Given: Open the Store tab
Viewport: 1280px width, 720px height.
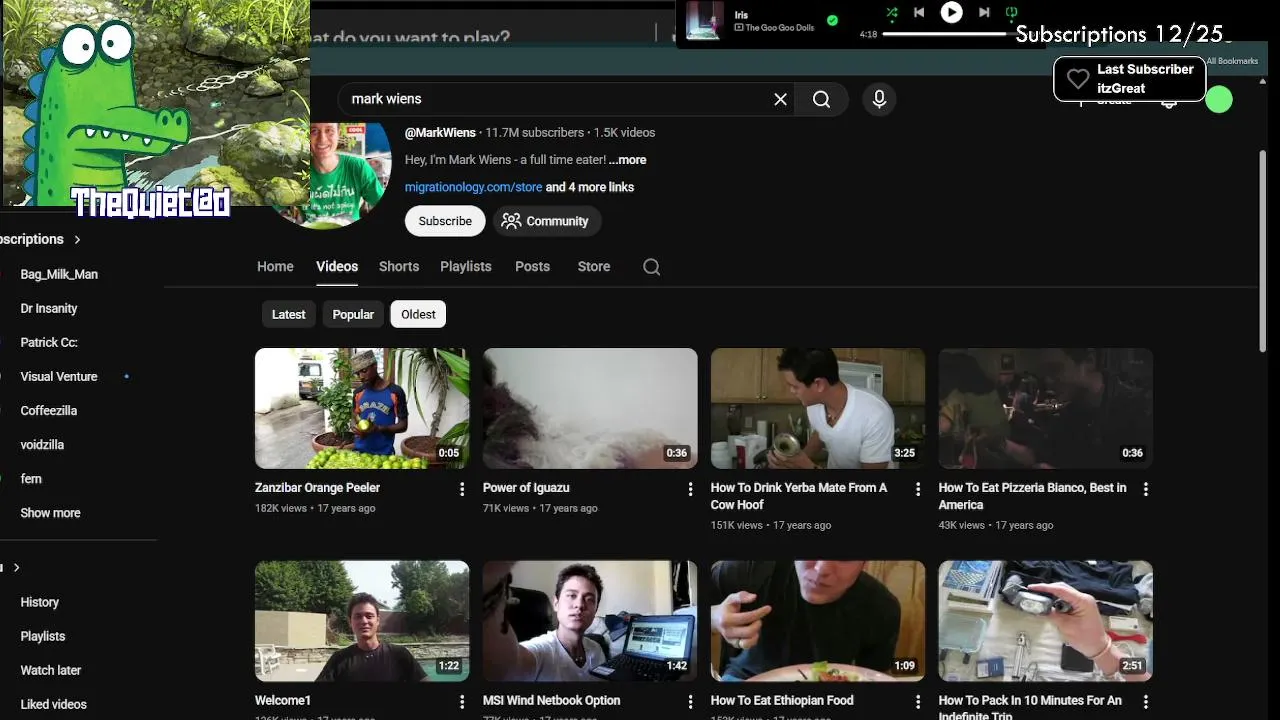Looking at the screenshot, I should pos(594,266).
